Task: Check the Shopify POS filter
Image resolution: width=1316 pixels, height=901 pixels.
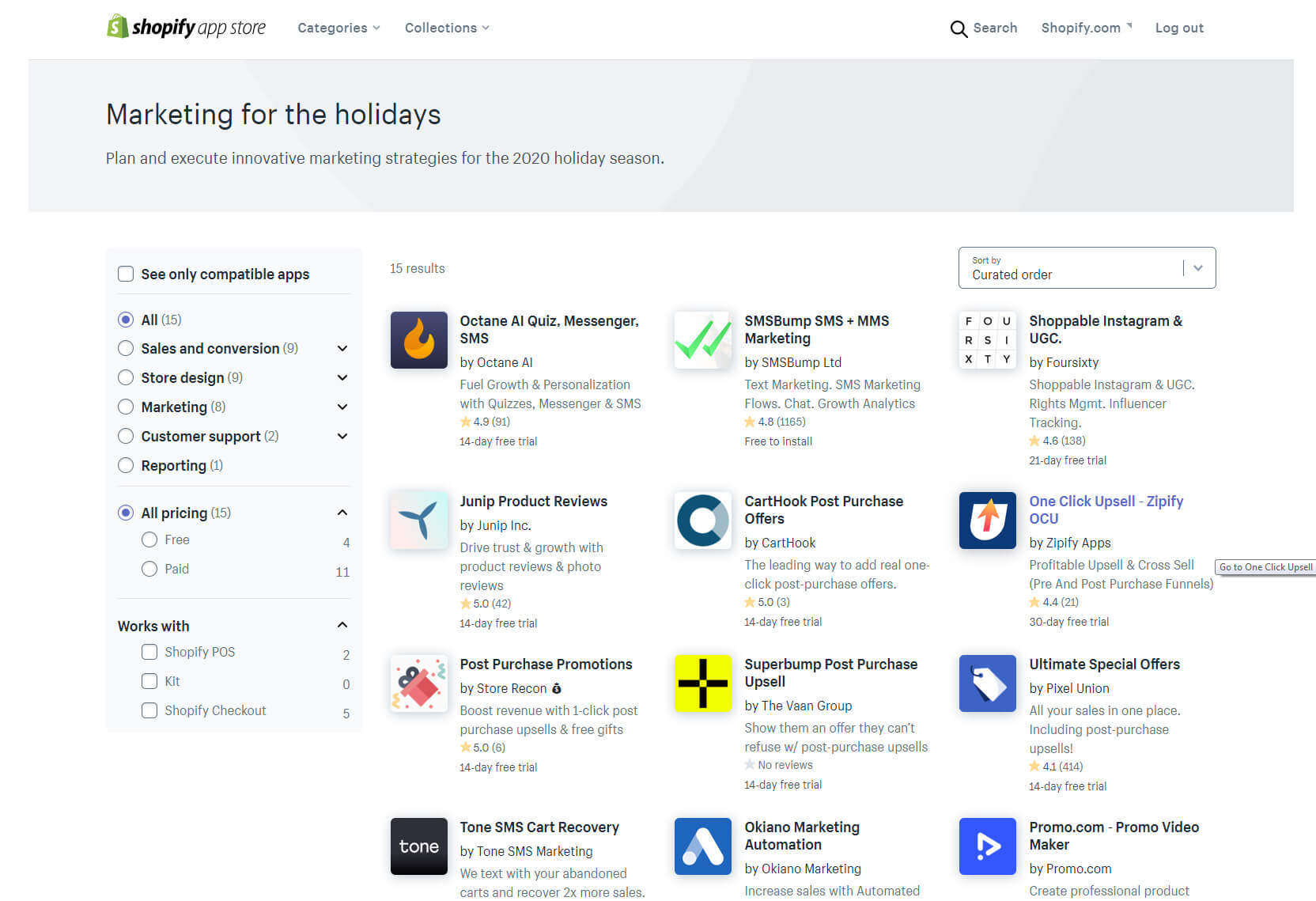Action: 149,652
